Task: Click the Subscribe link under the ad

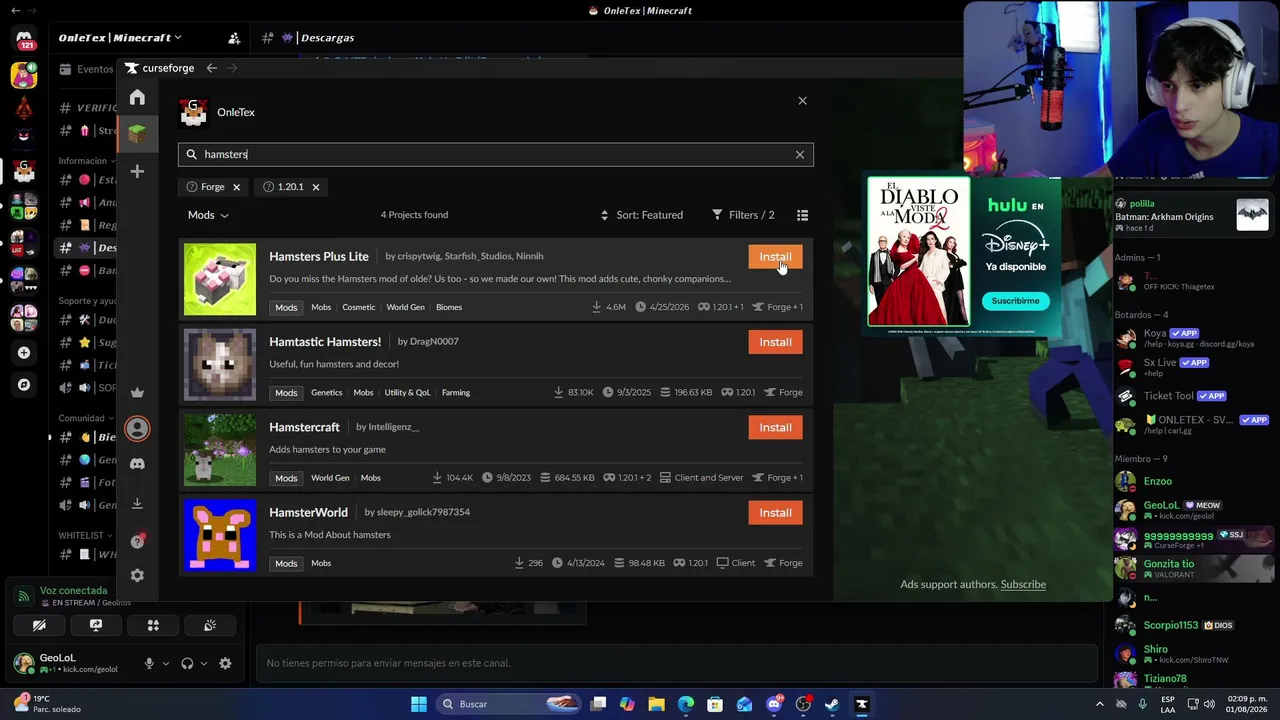Action: pyautogui.click(x=1023, y=584)
